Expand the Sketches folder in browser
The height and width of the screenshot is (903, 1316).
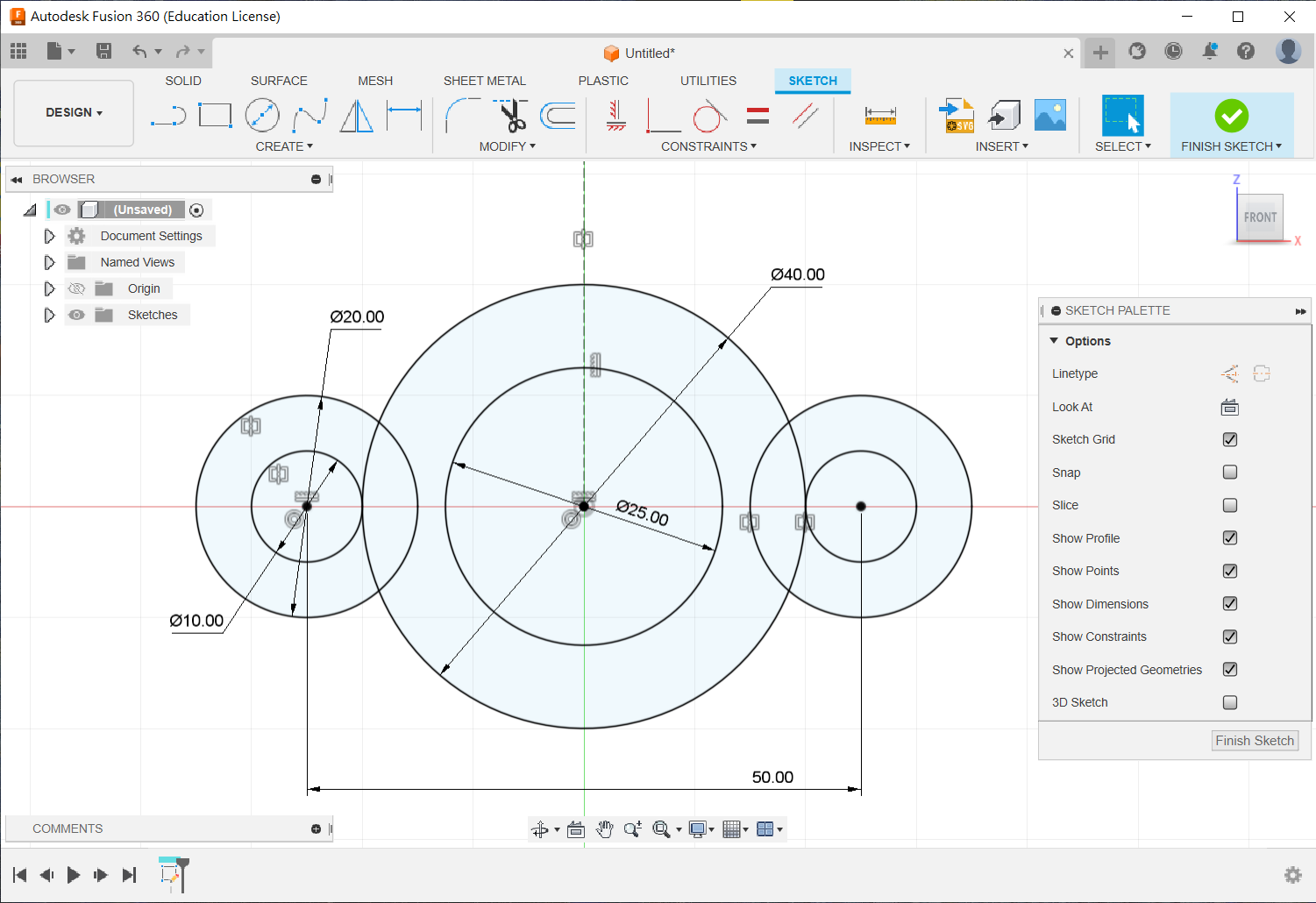coord(49,315)
